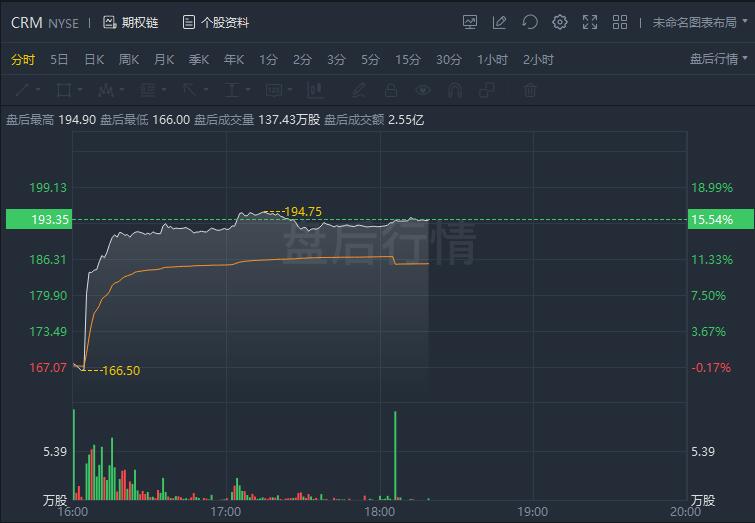Screen dimensions: 755x523
Task: Switch to the 日K daily candlestick tab
Action: (94, 60)
